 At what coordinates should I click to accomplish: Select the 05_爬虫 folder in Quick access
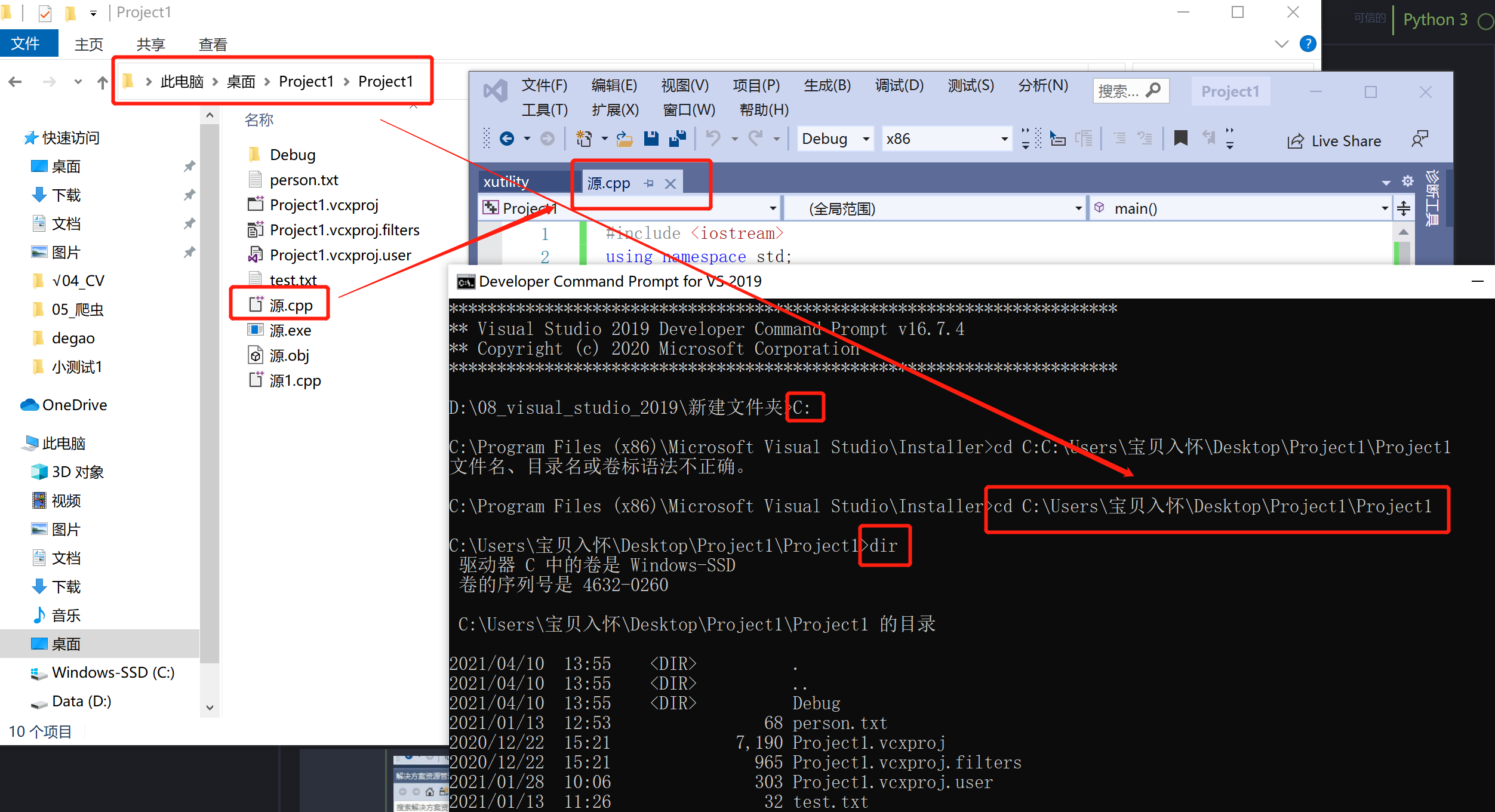78,309
